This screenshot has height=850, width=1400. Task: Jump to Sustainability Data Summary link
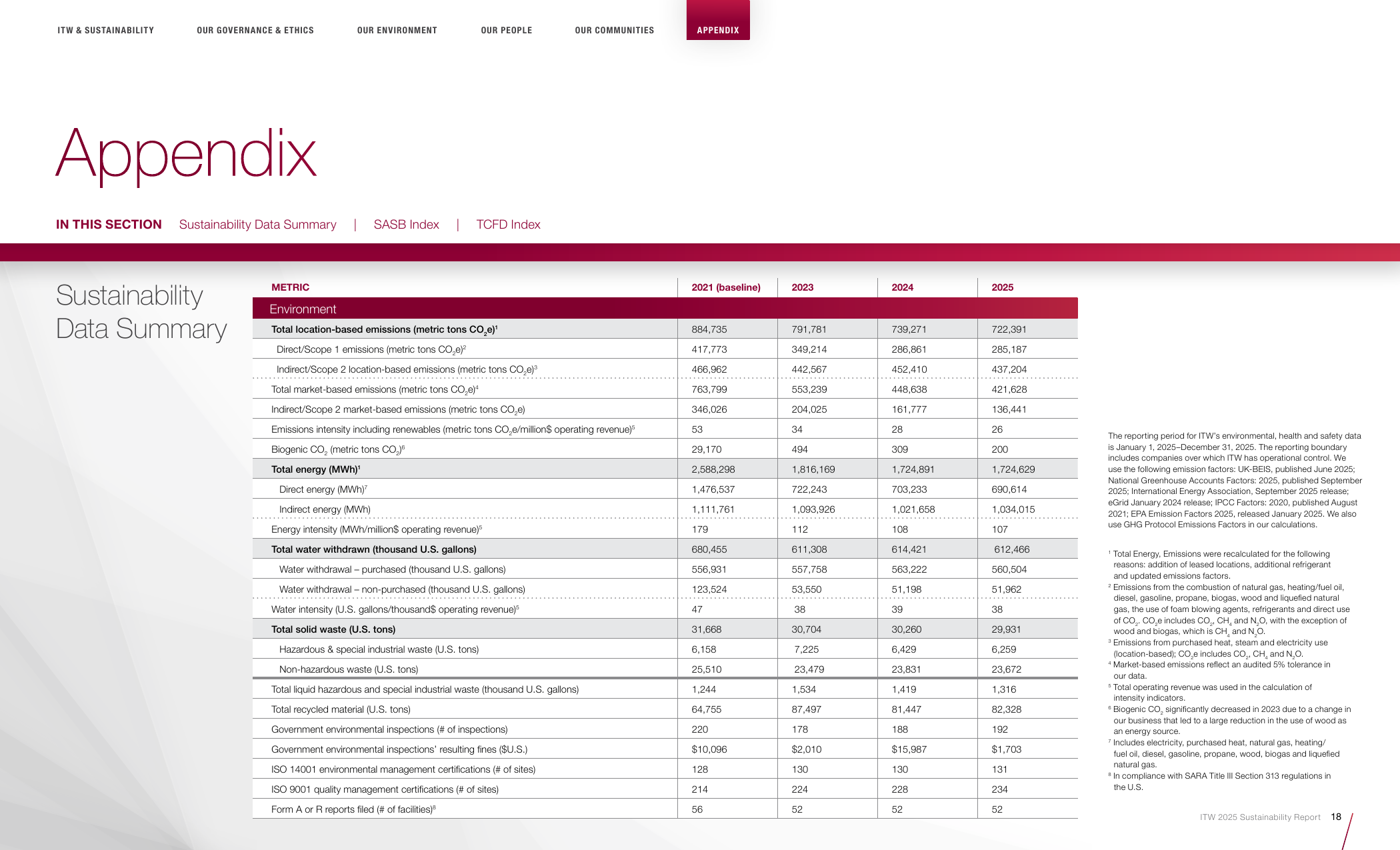pos(258,225)
